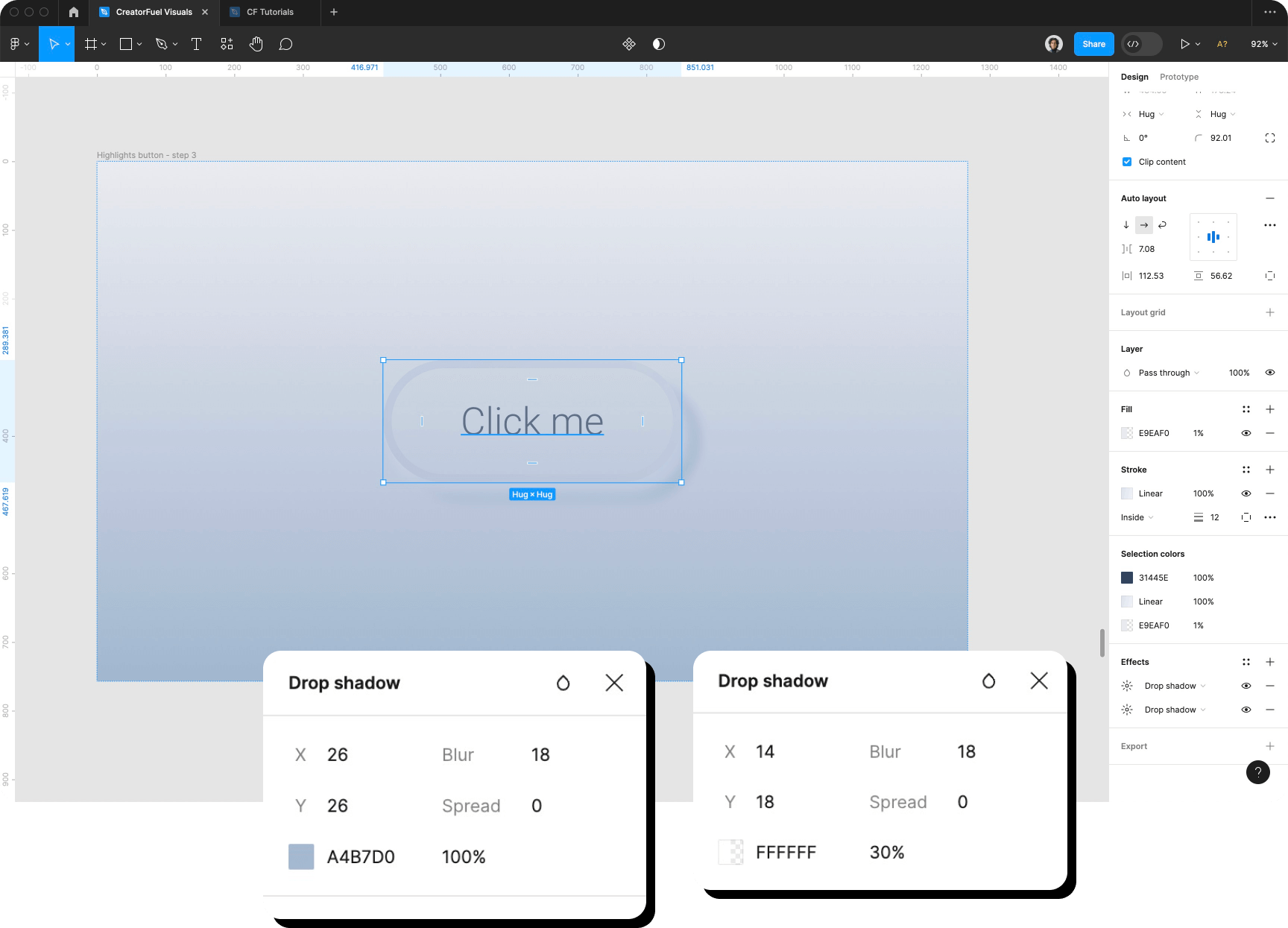Select the Hand tool
The height and width of the screenshot is (928, 1288).
(256, 44)
